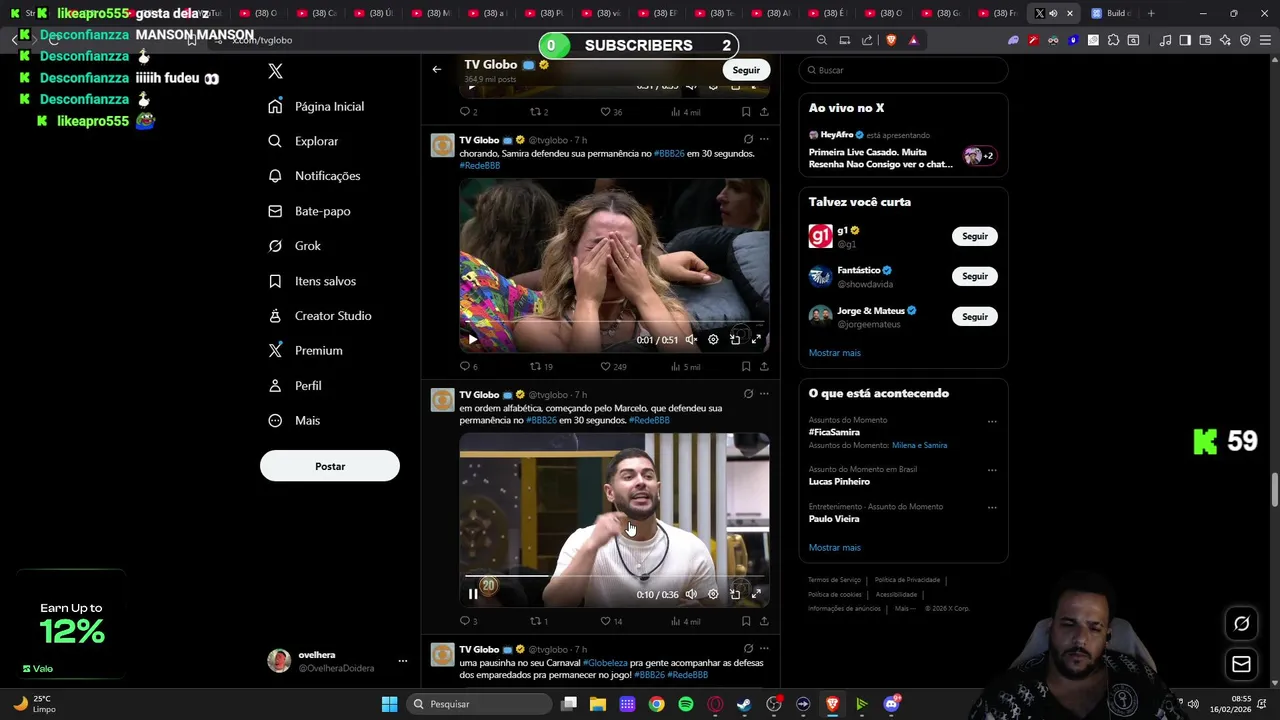Open Grok from the sidebar
The width and height of the screenshot is (1280, 720).
click(x=294, y=246)
